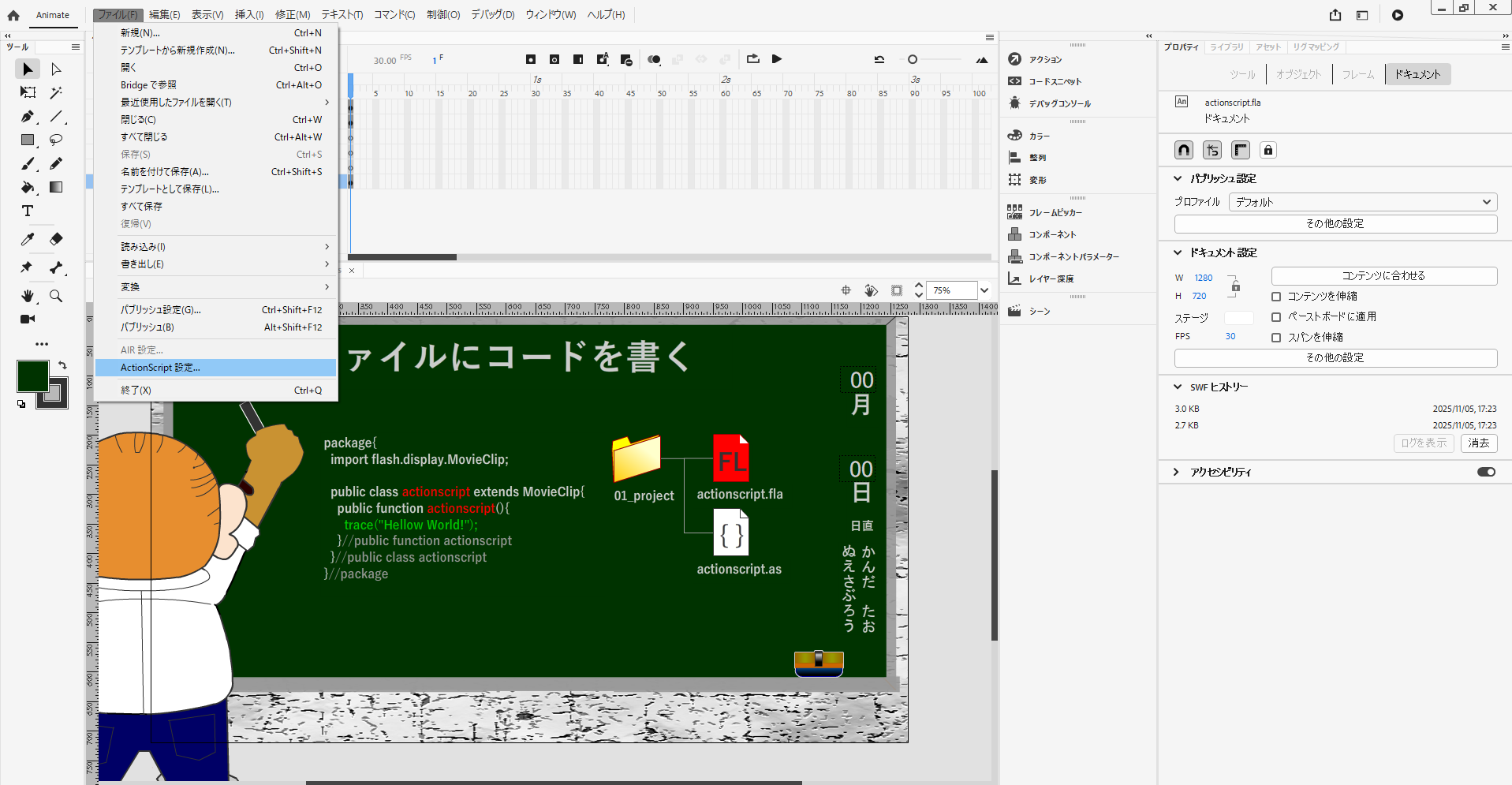The height and width of the screenshot is (785, 1512).
Task: Toggle the Accessibility switch off
Action: (x=1488, y=471)
